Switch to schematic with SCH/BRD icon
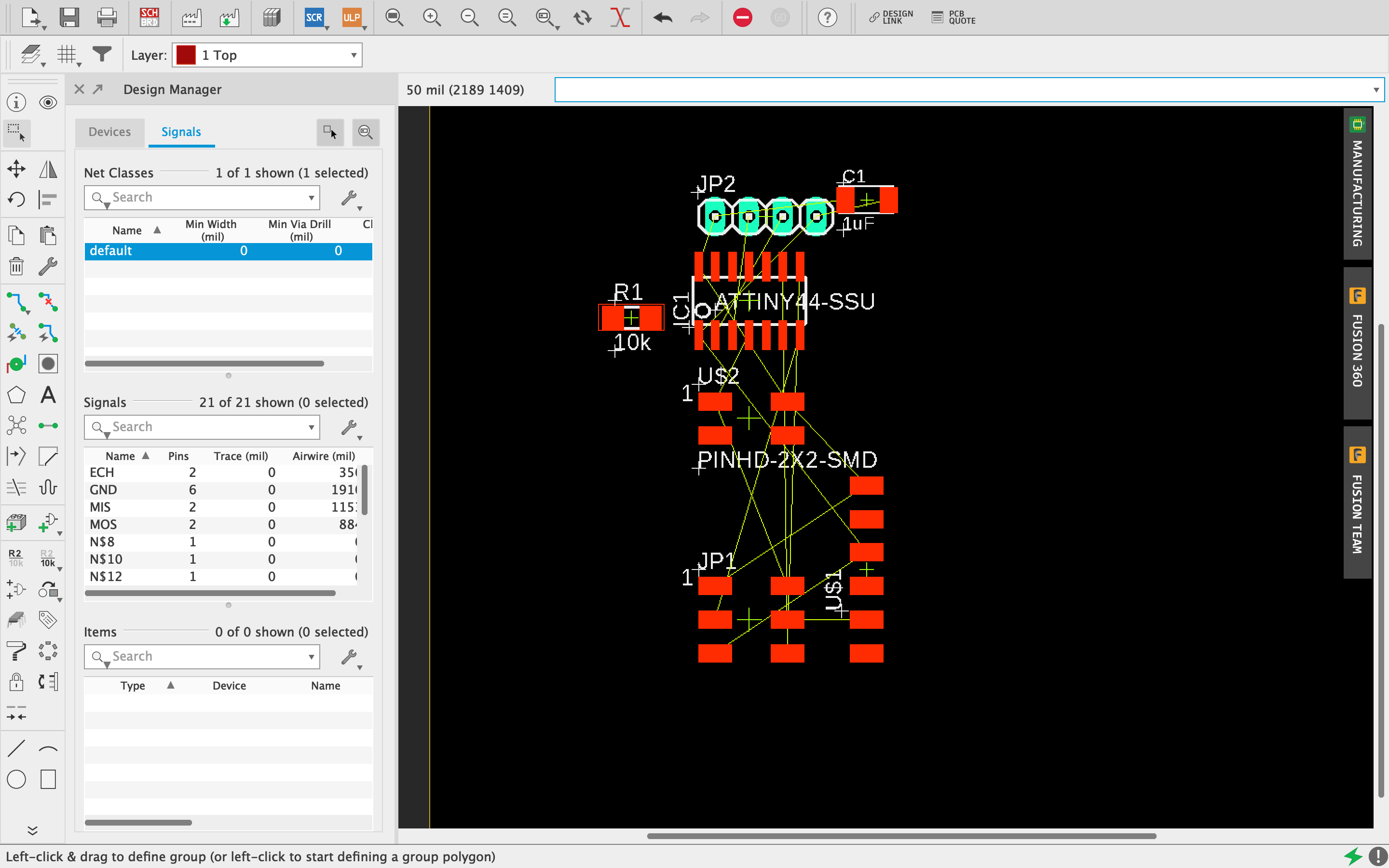This screenshot has width=1389, height=868. [149, 17]
